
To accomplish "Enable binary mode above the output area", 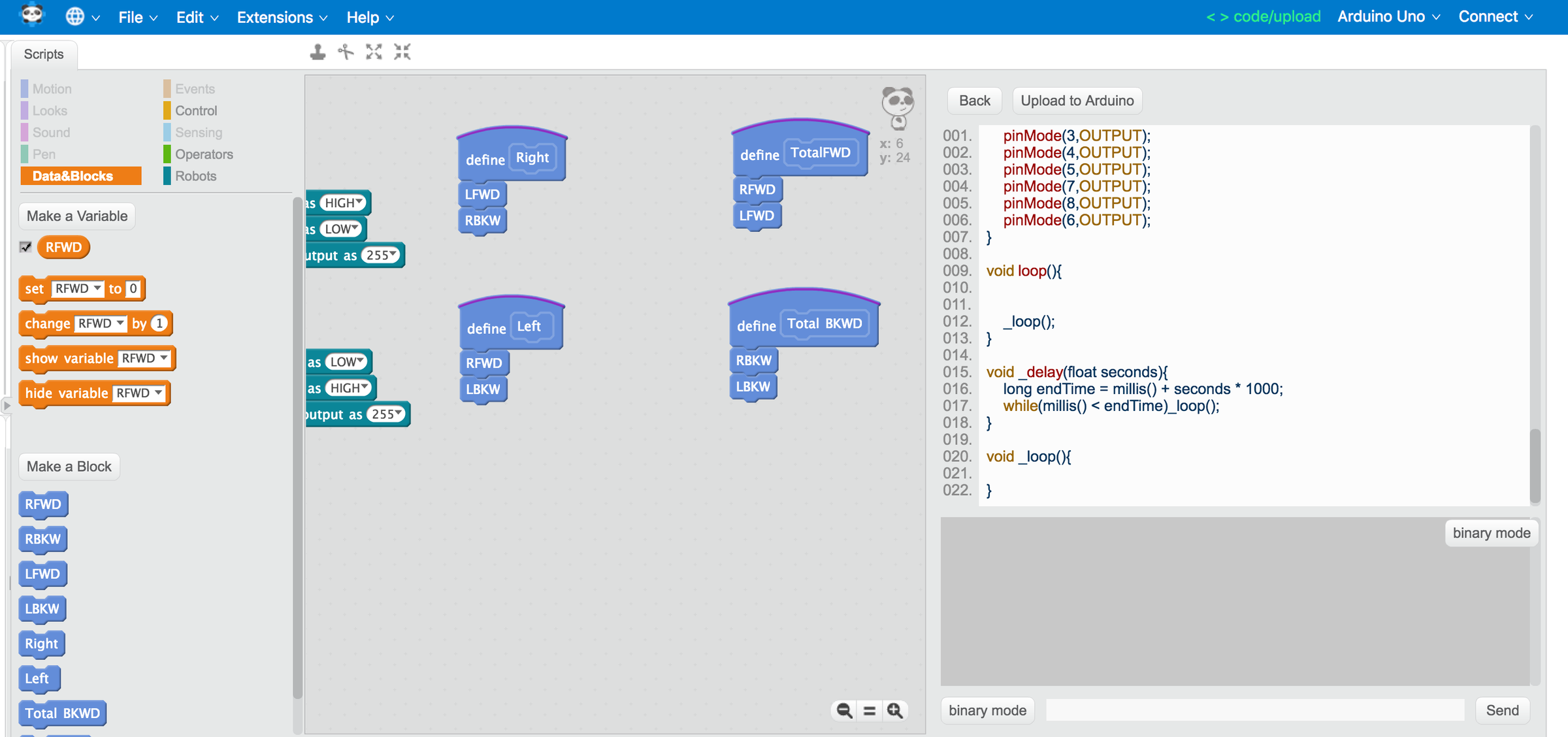I will pos(1492,532).
